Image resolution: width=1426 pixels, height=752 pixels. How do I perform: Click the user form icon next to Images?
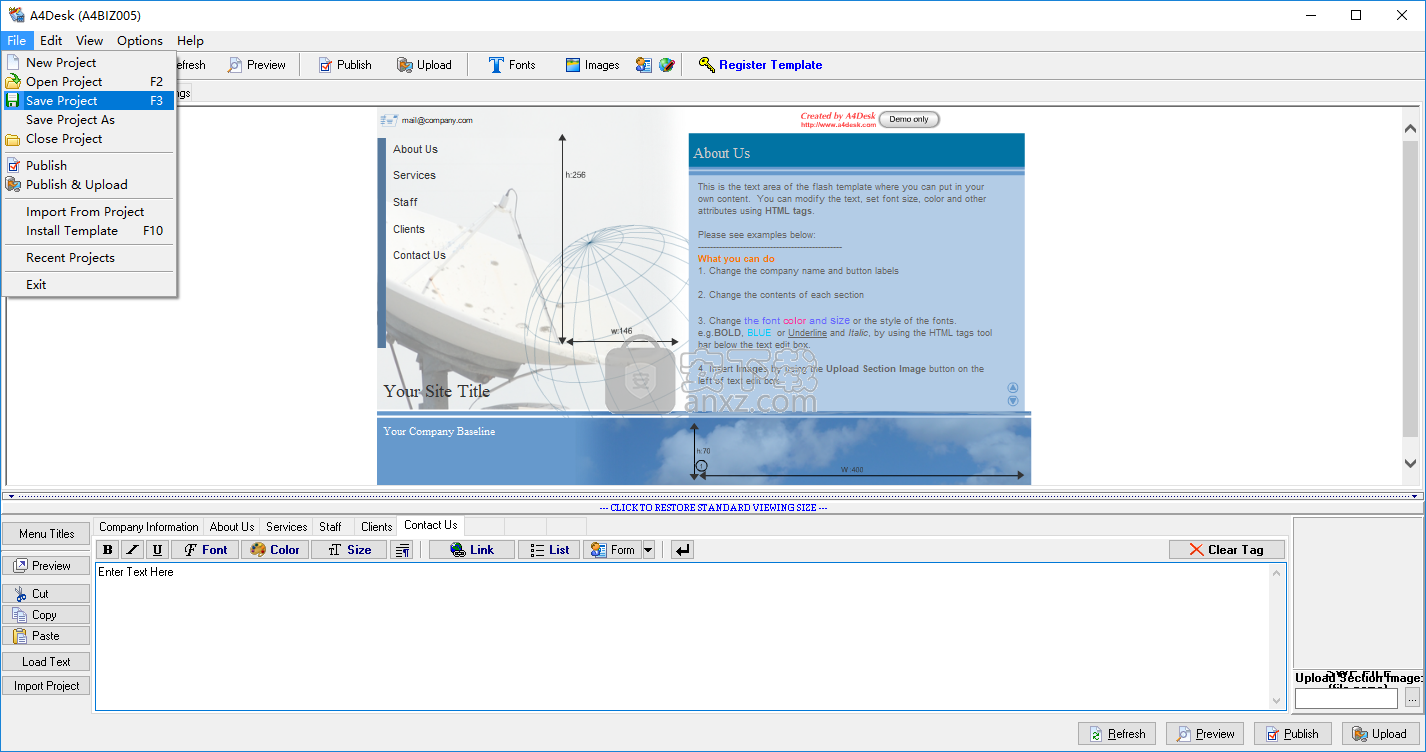click(x=644, y=65)
